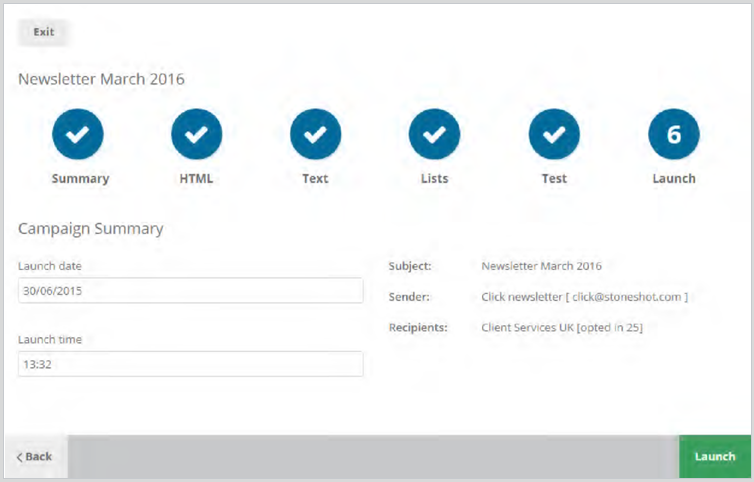Click the Launch step label under 6
754x482 pixels.
click(674, 178)
